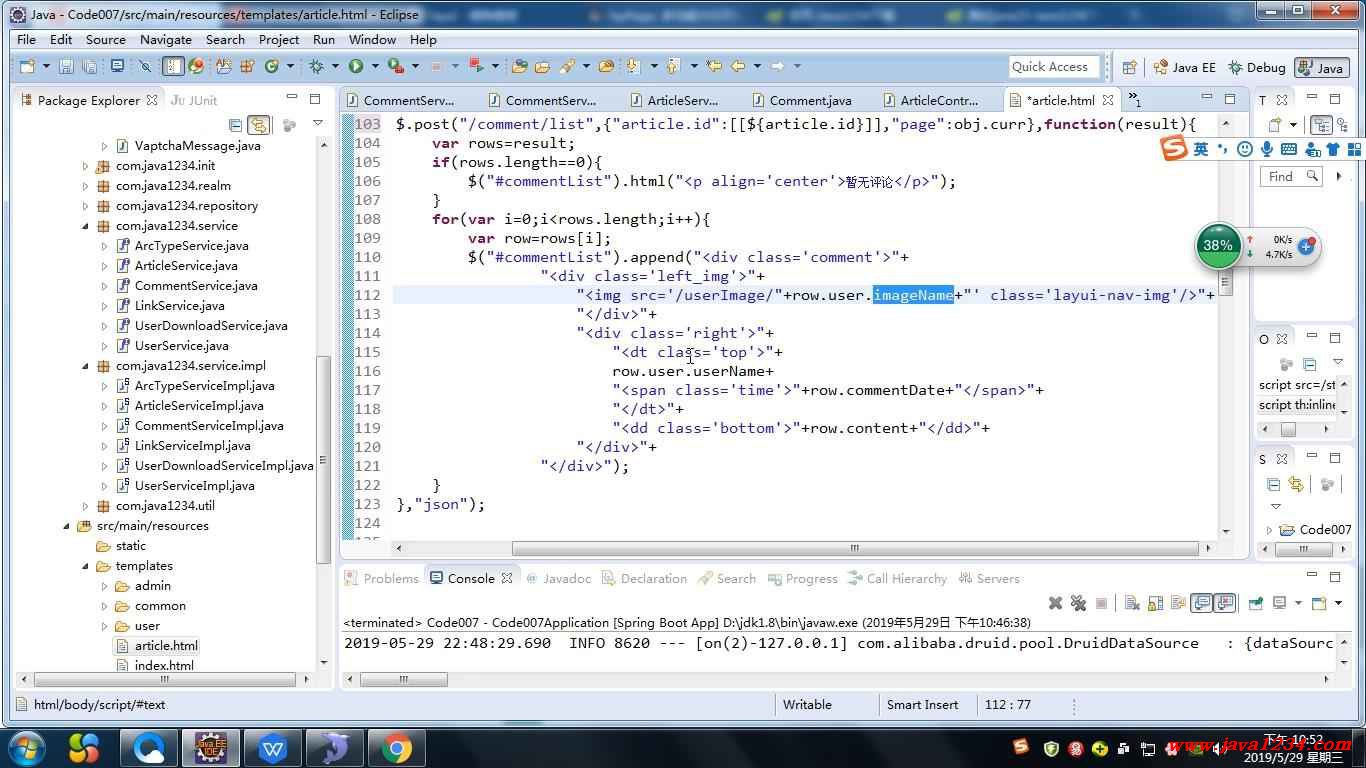Image resolution: width=1366 pixels, height=768 pixels.
Task: Close the article.html editor tab
Action: pos(1108,100)
